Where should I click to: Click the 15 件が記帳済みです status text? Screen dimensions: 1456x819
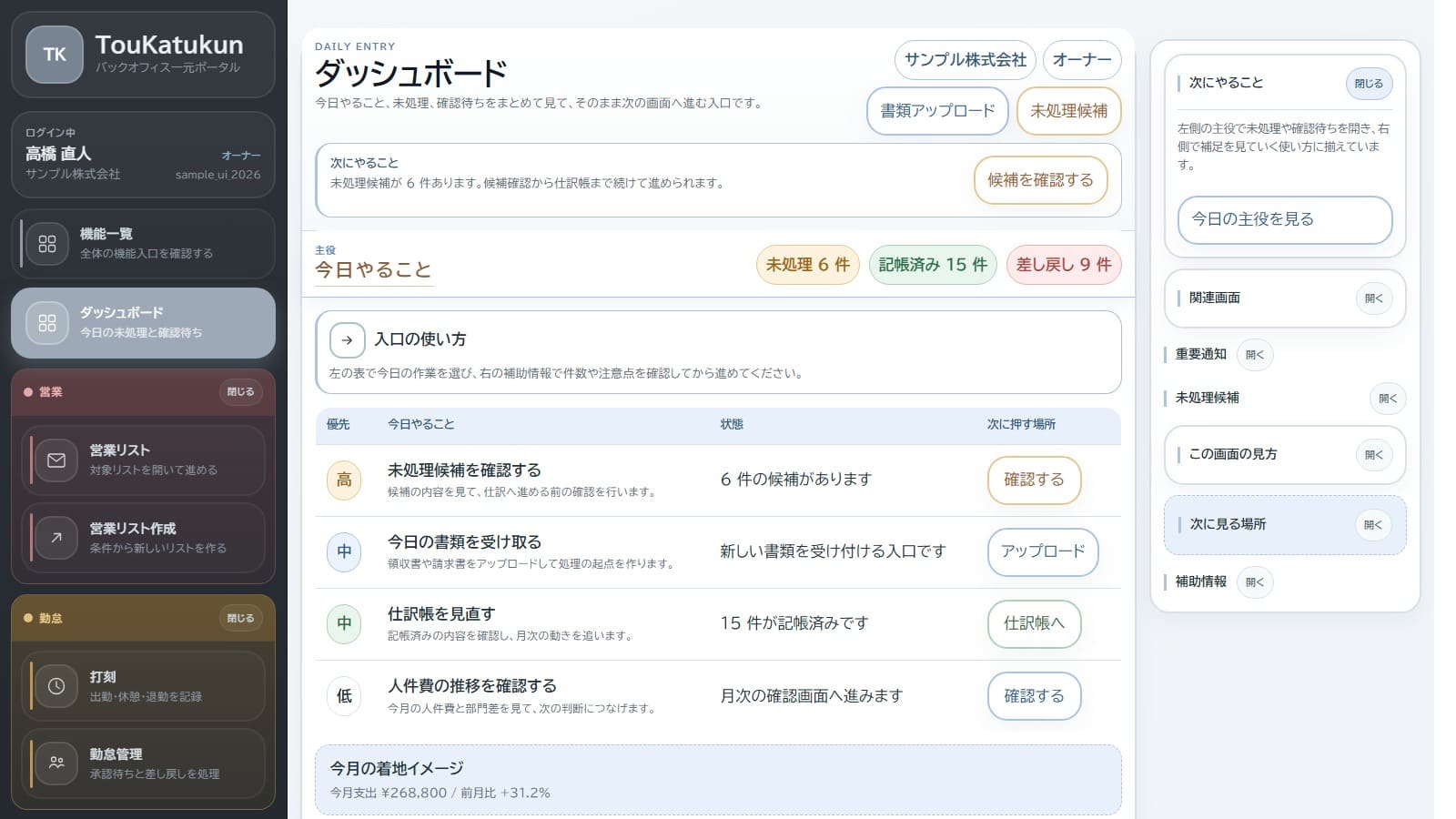[794, 623]
